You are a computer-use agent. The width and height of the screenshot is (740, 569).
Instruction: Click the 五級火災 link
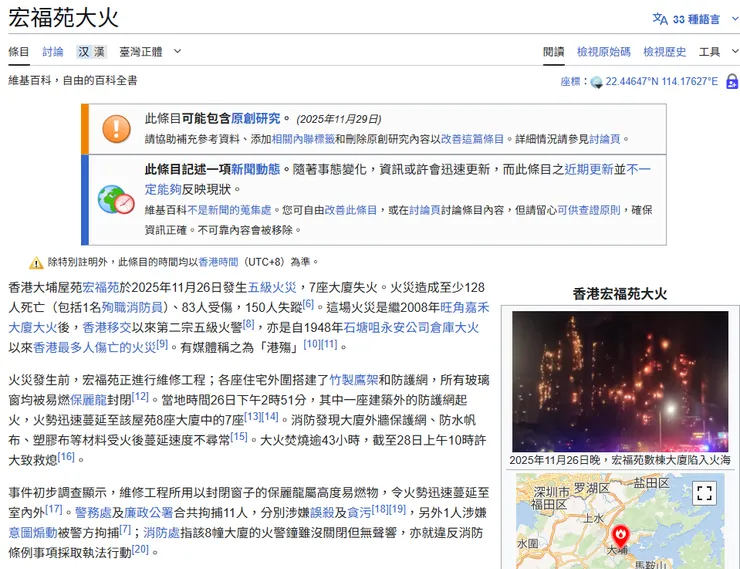pyautogui.click(x=272, y=287)
